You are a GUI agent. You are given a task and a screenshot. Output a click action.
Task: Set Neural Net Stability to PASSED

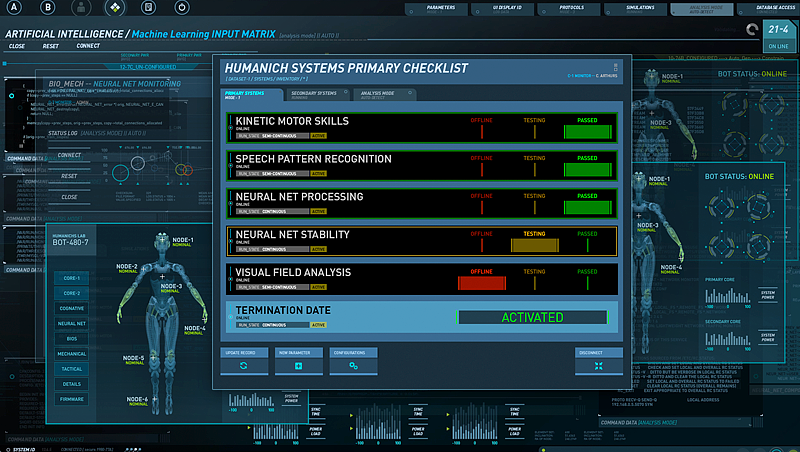point(587,241)
